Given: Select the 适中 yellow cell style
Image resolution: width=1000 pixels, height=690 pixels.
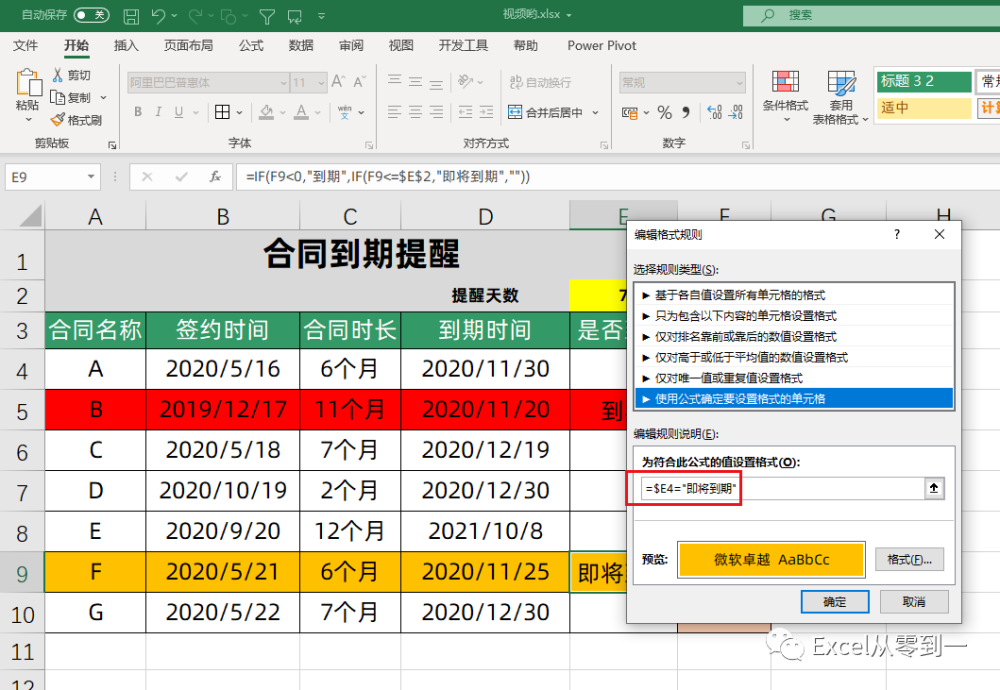Looking at the screenshot, I should tap(924, 108).
